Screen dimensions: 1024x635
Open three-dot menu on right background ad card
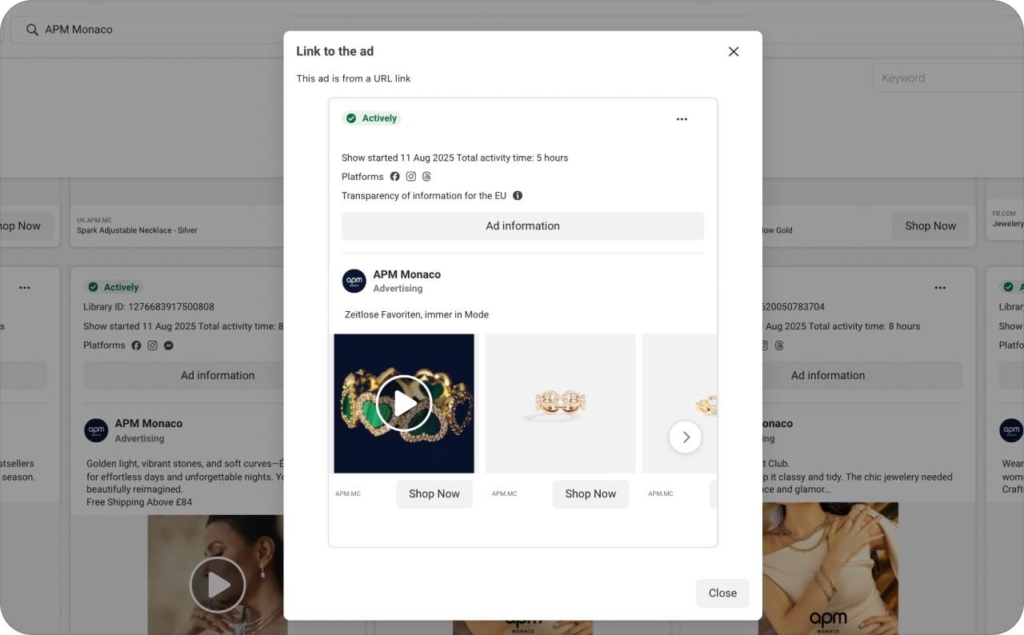939,288
